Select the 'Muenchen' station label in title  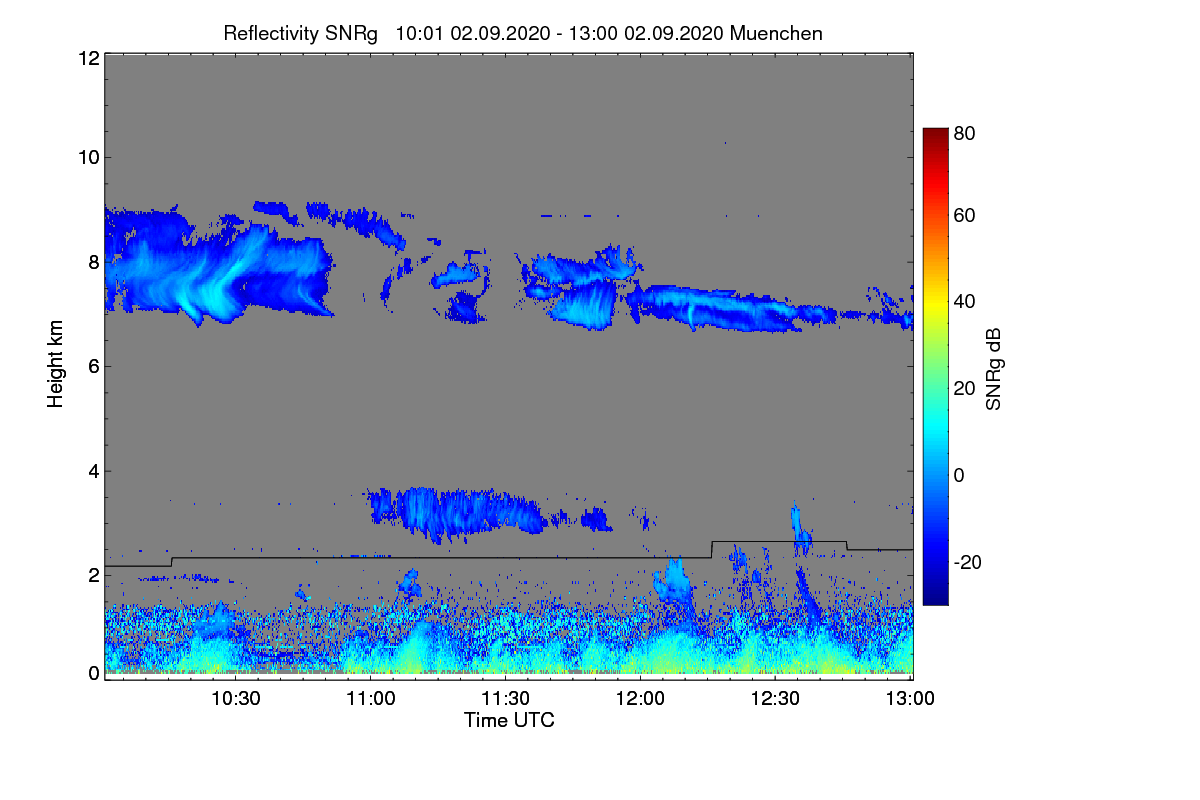(776, 33)
